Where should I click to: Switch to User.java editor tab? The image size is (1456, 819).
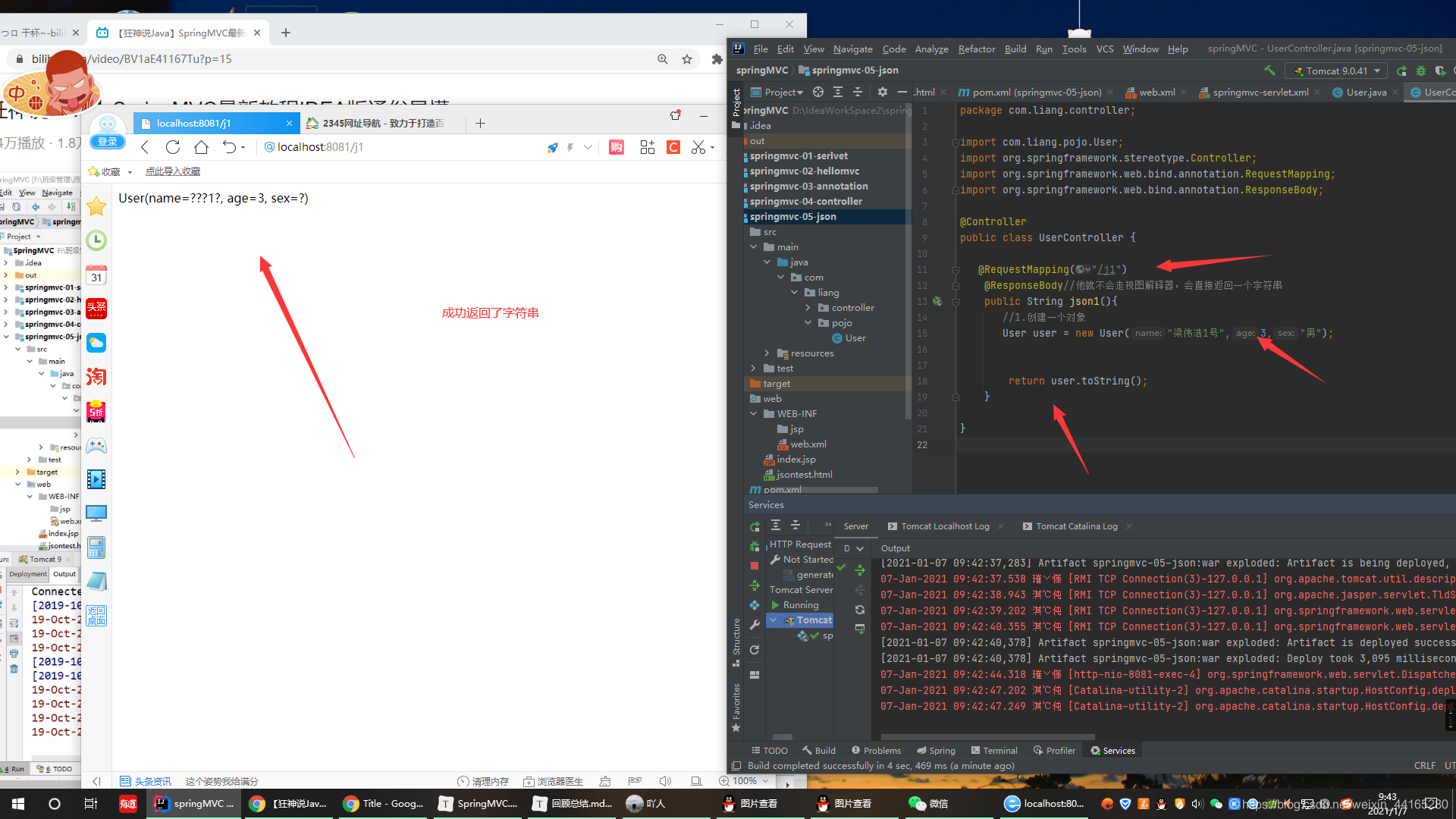(1366, 92)
